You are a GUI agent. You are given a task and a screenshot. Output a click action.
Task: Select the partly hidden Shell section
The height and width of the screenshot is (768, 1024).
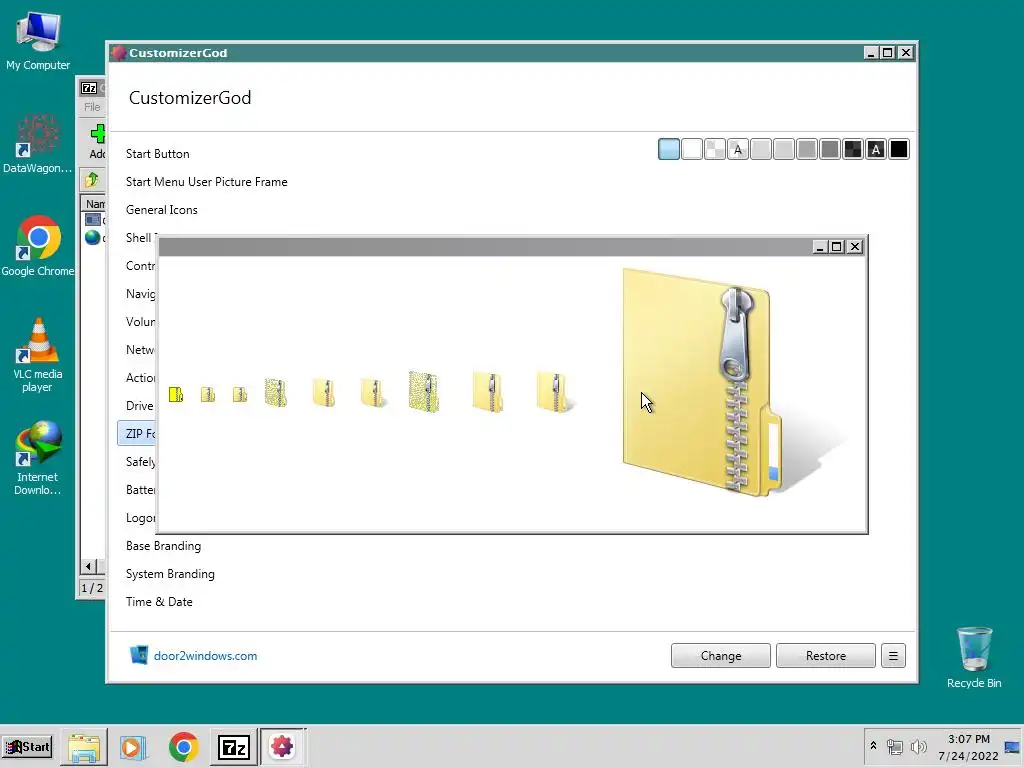(138, 238)
